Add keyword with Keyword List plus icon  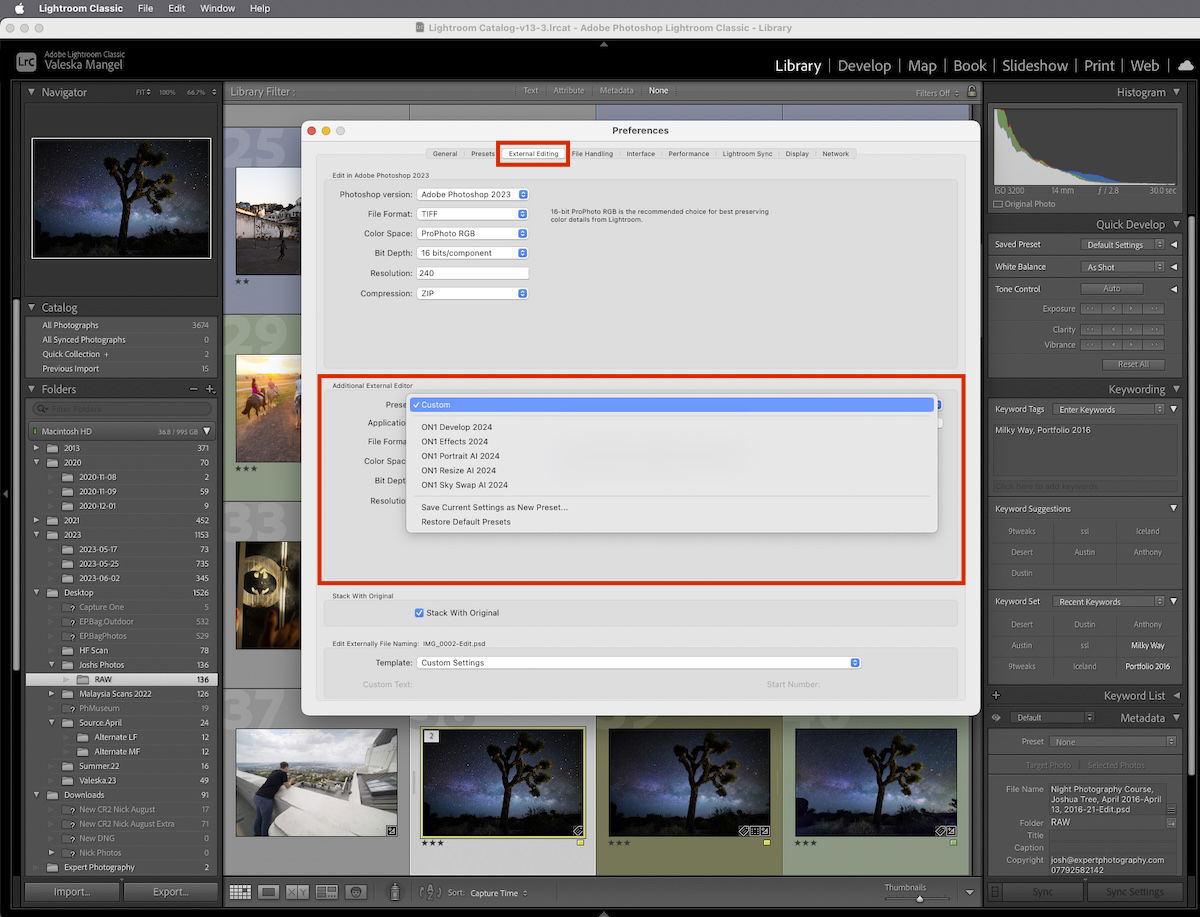point(996,695)
